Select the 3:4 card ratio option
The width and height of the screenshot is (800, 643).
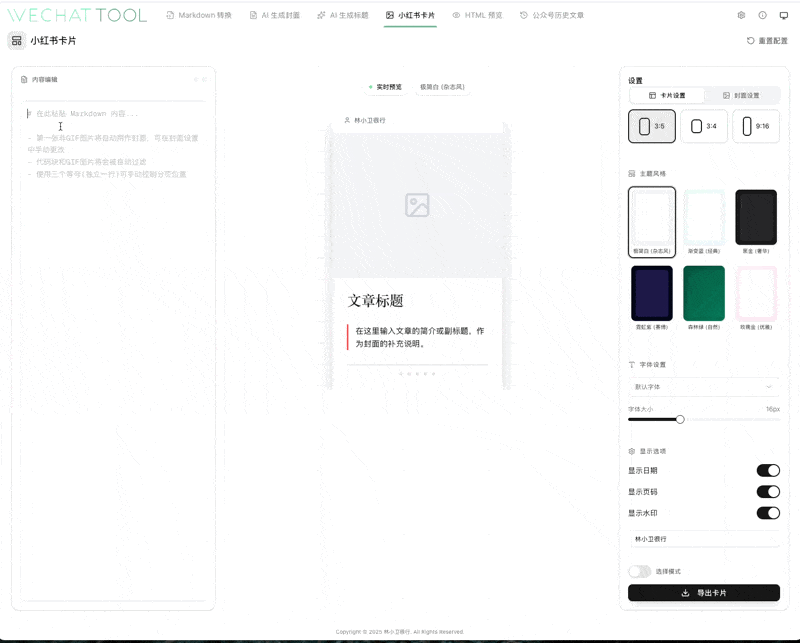(704, 126)
